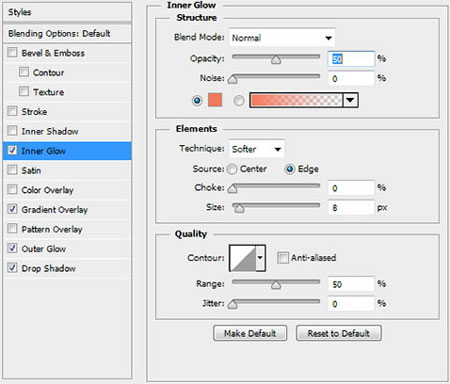Click the Make Default button
Viewport: 450px width, 384px height.
250,333
